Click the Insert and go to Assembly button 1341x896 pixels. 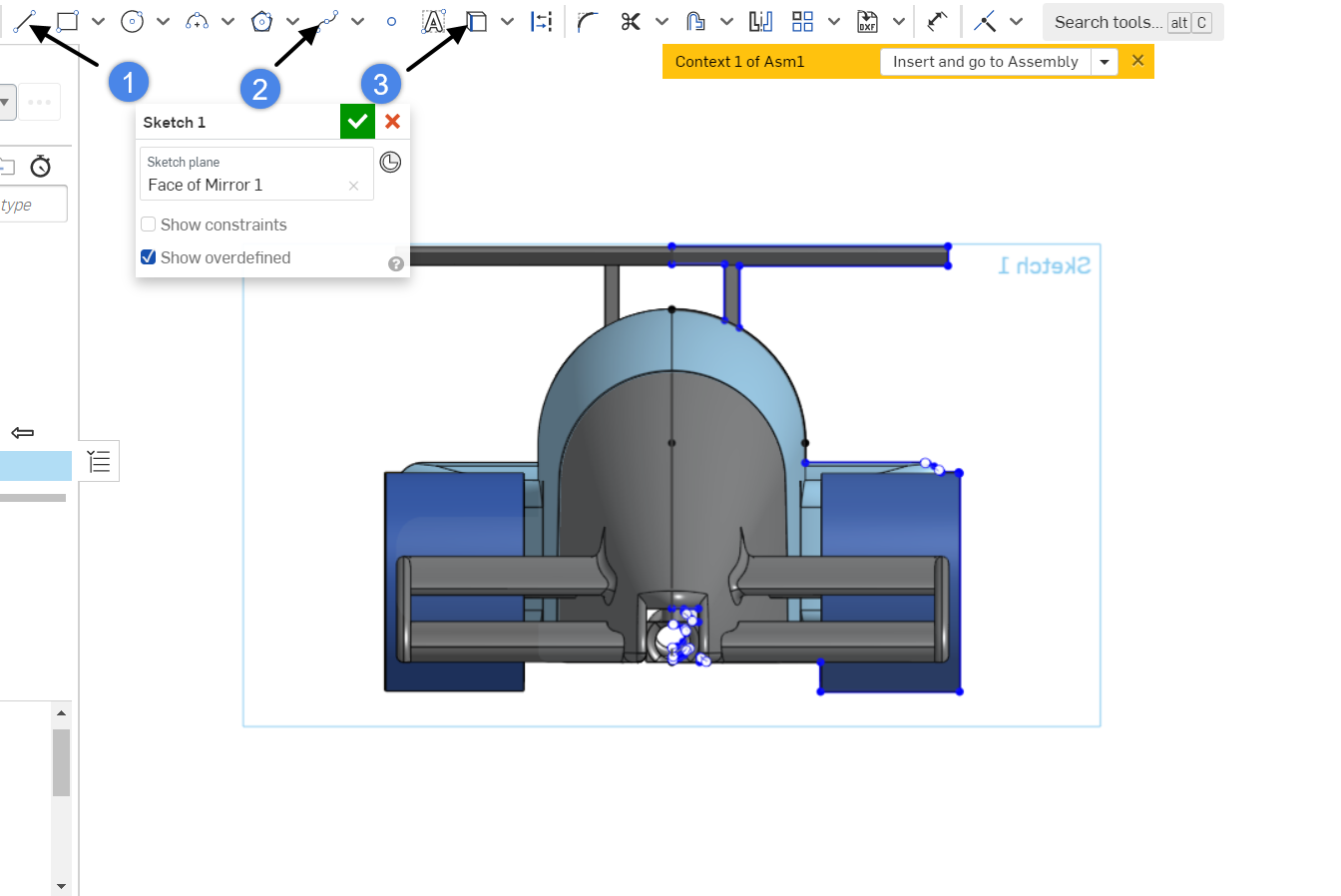pos(985,62)
